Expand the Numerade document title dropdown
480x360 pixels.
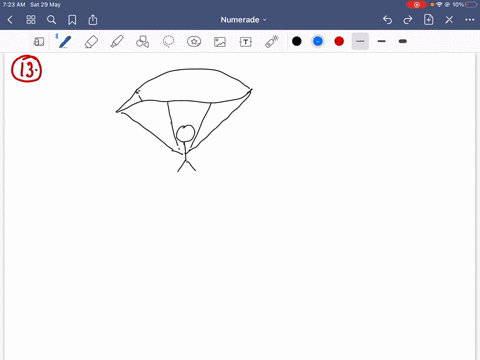[243, 20]
